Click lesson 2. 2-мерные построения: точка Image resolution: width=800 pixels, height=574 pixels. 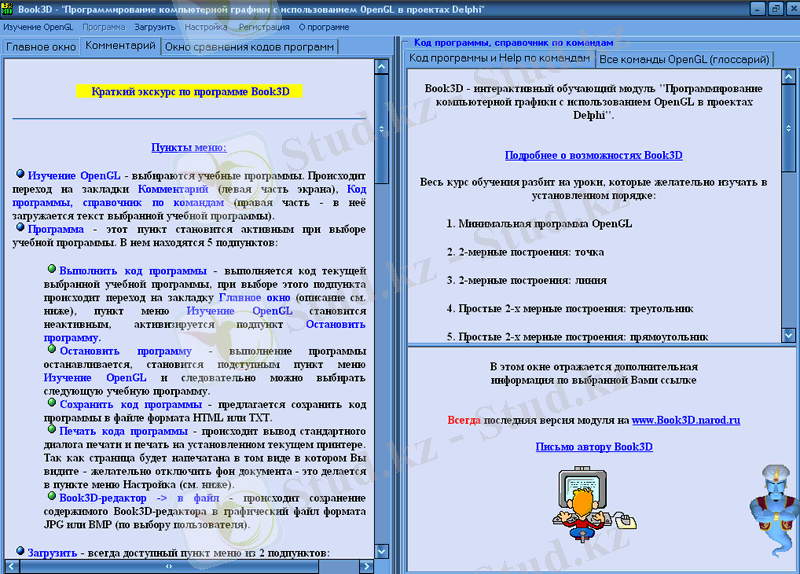tap(525, 252)
